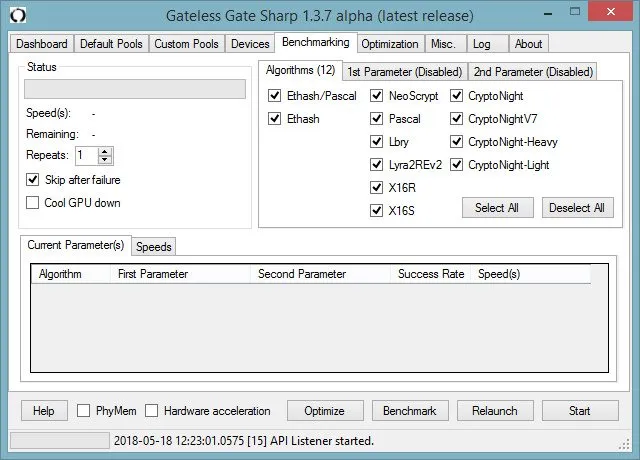This screenshot has height=460, width=640.
Task: Disable the Lbry algorithm
Action: point(376,142)
